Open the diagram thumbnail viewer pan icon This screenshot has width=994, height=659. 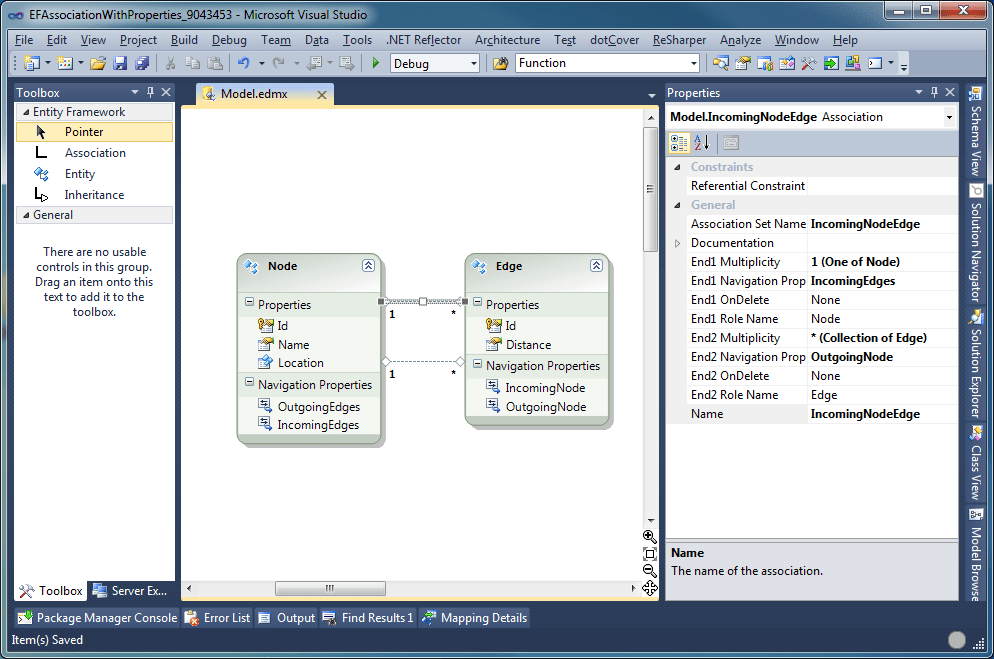click(x=649, y=589)
